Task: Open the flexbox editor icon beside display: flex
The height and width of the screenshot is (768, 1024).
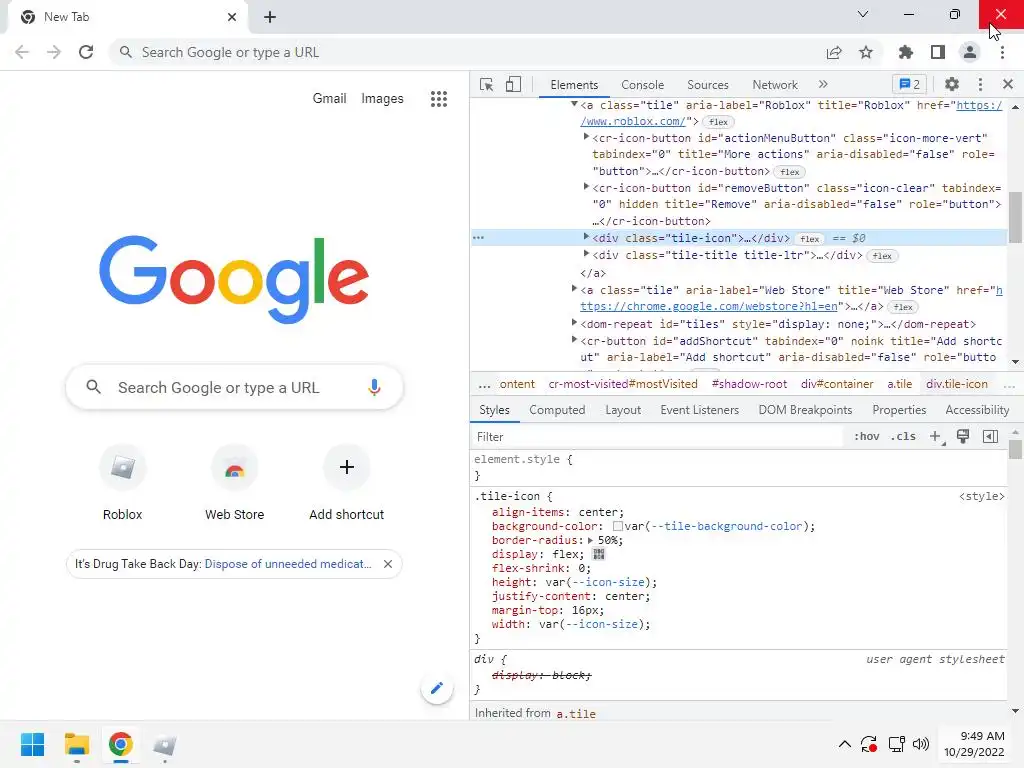Action: click(598, 554)
